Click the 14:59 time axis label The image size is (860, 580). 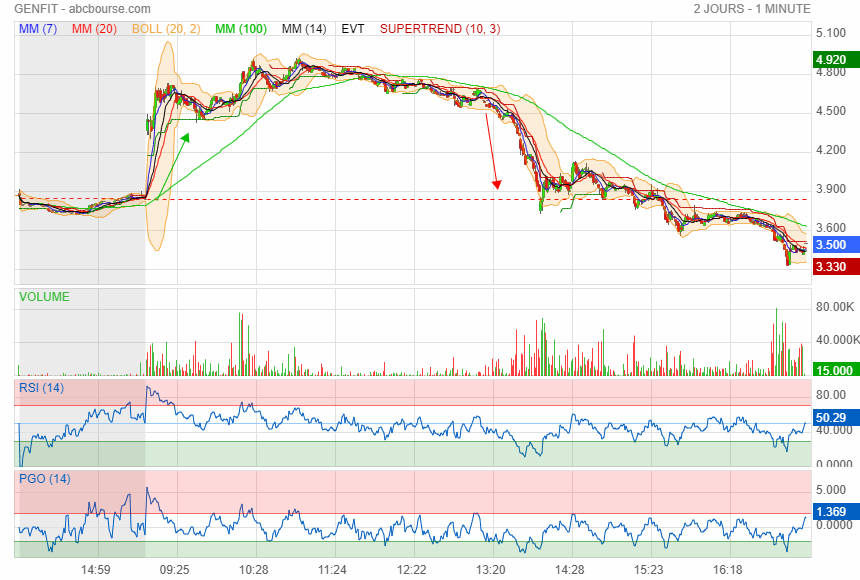tap(95, 570)
